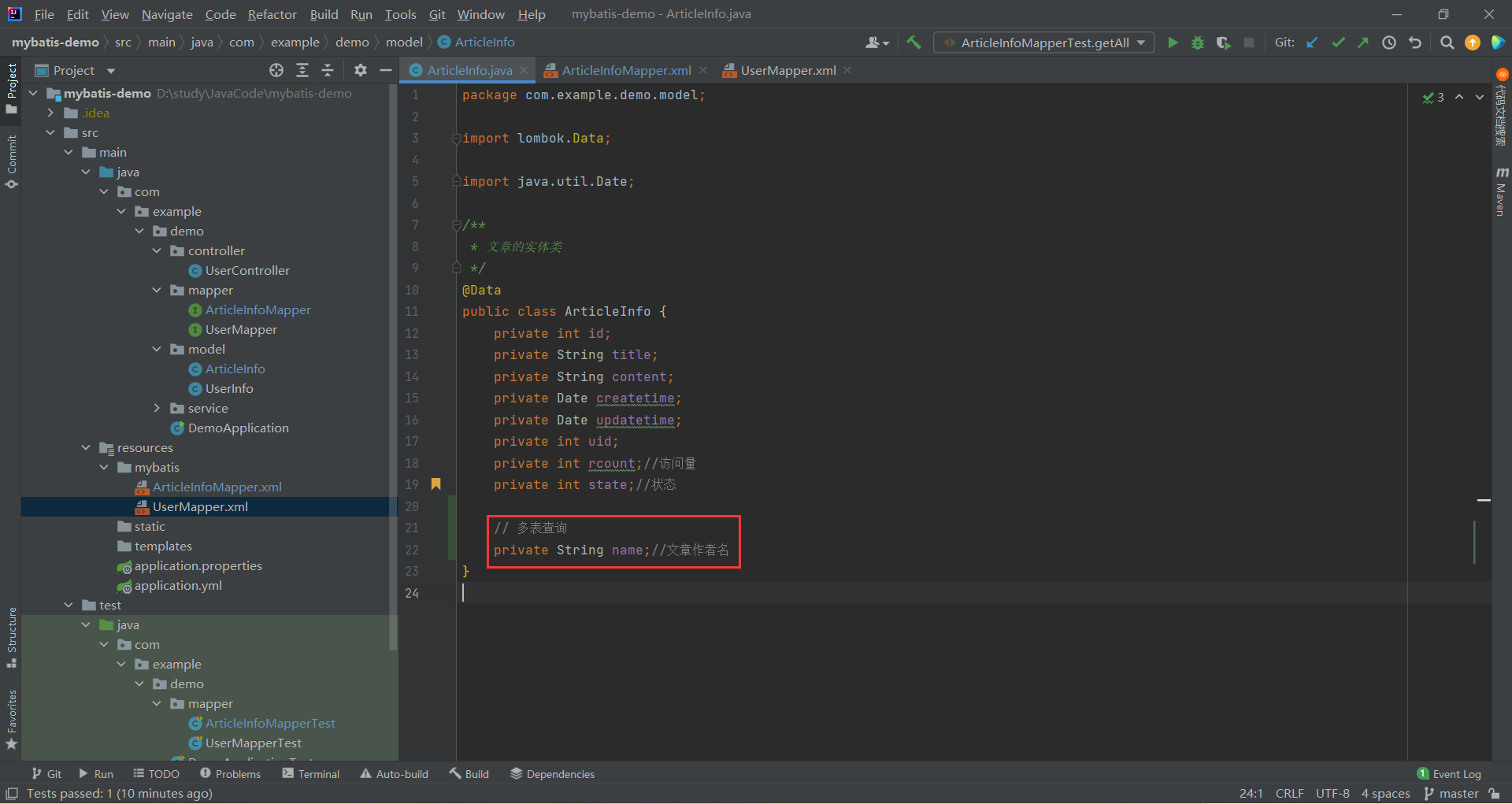Collapse the mybatis folder

(x=104, y=468)
